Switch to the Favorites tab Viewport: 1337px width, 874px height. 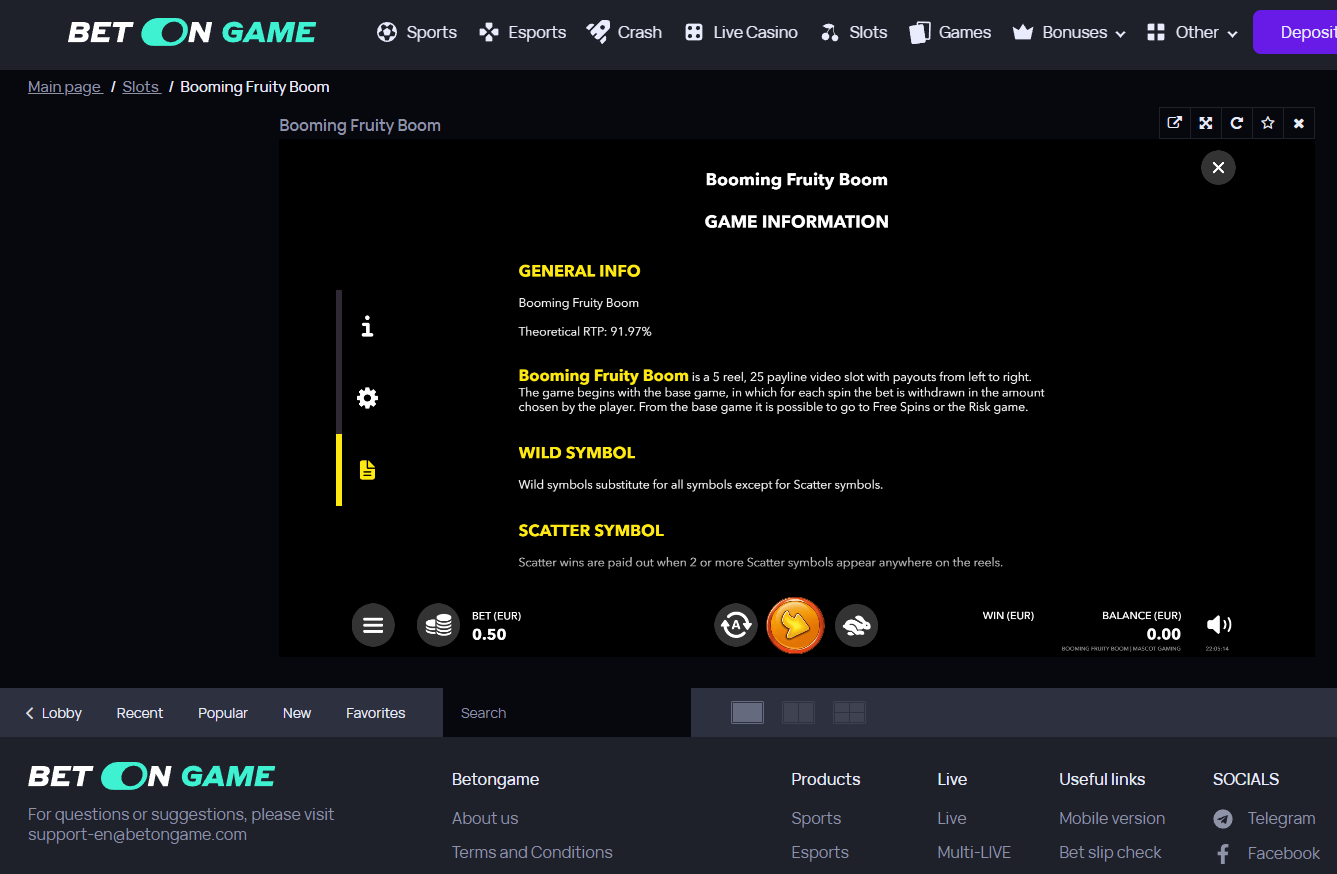click(376, 713)
